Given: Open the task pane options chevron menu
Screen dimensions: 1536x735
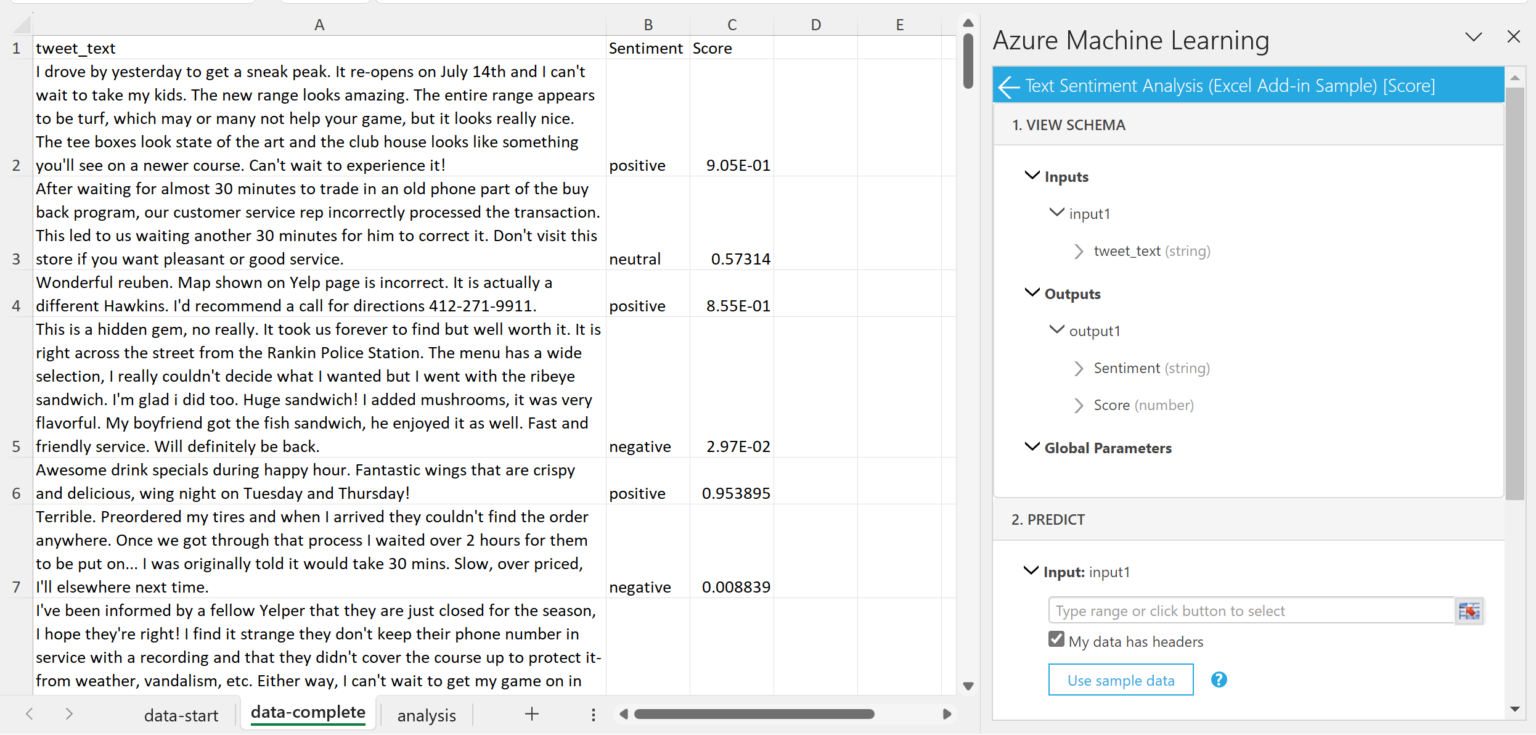Looking at the screenshot, I should coord(1473,37).
